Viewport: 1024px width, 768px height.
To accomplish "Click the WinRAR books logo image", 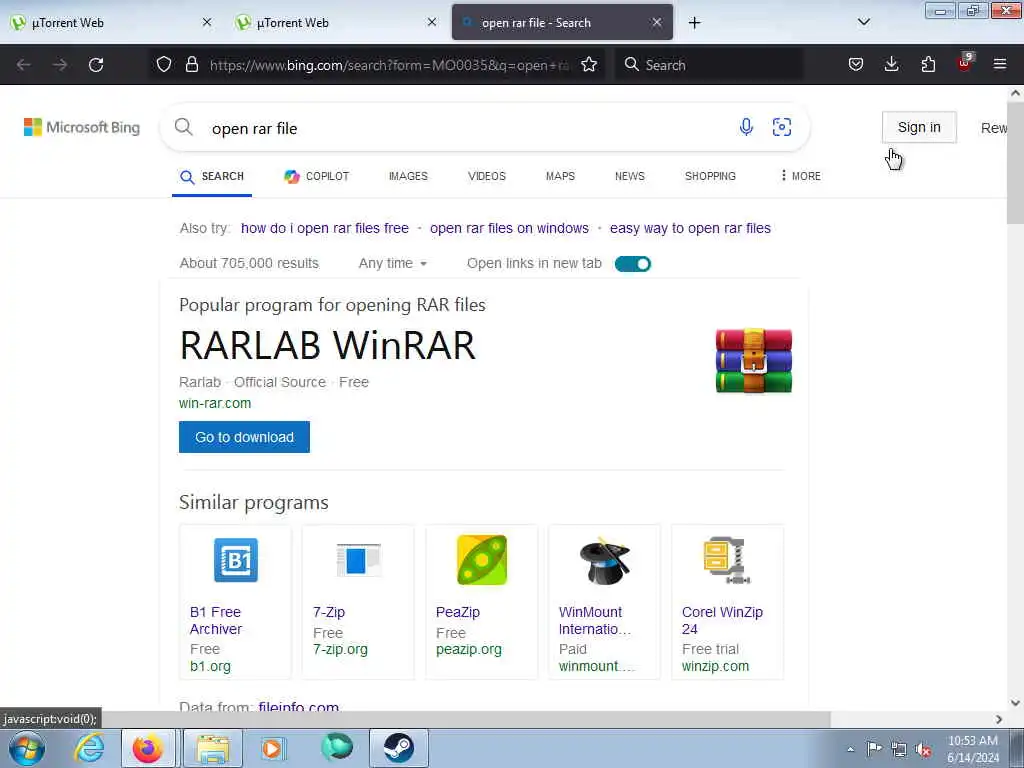I will (x=754, y=360).
